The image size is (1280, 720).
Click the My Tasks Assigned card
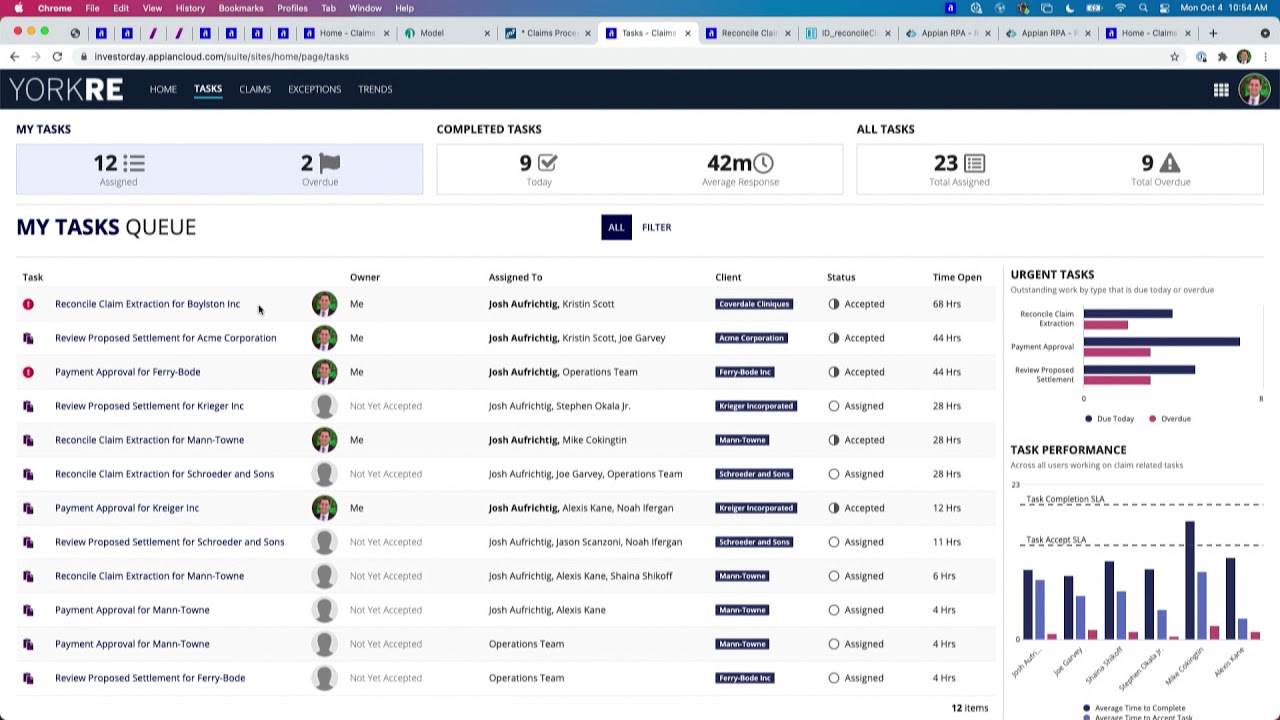click(119, 169)
